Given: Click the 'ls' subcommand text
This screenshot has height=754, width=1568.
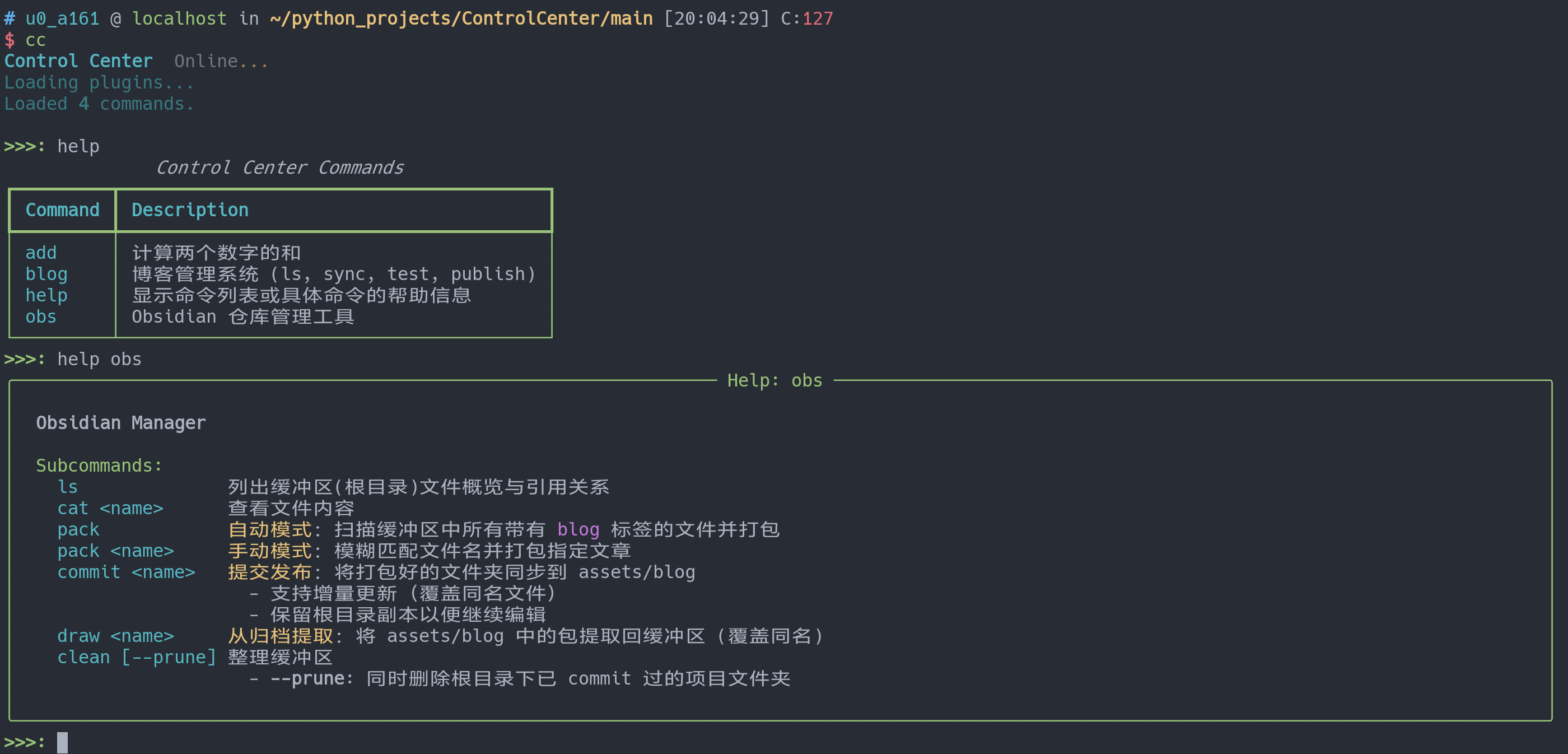Looking at the screenshot, I should click(x=68, y=487).
